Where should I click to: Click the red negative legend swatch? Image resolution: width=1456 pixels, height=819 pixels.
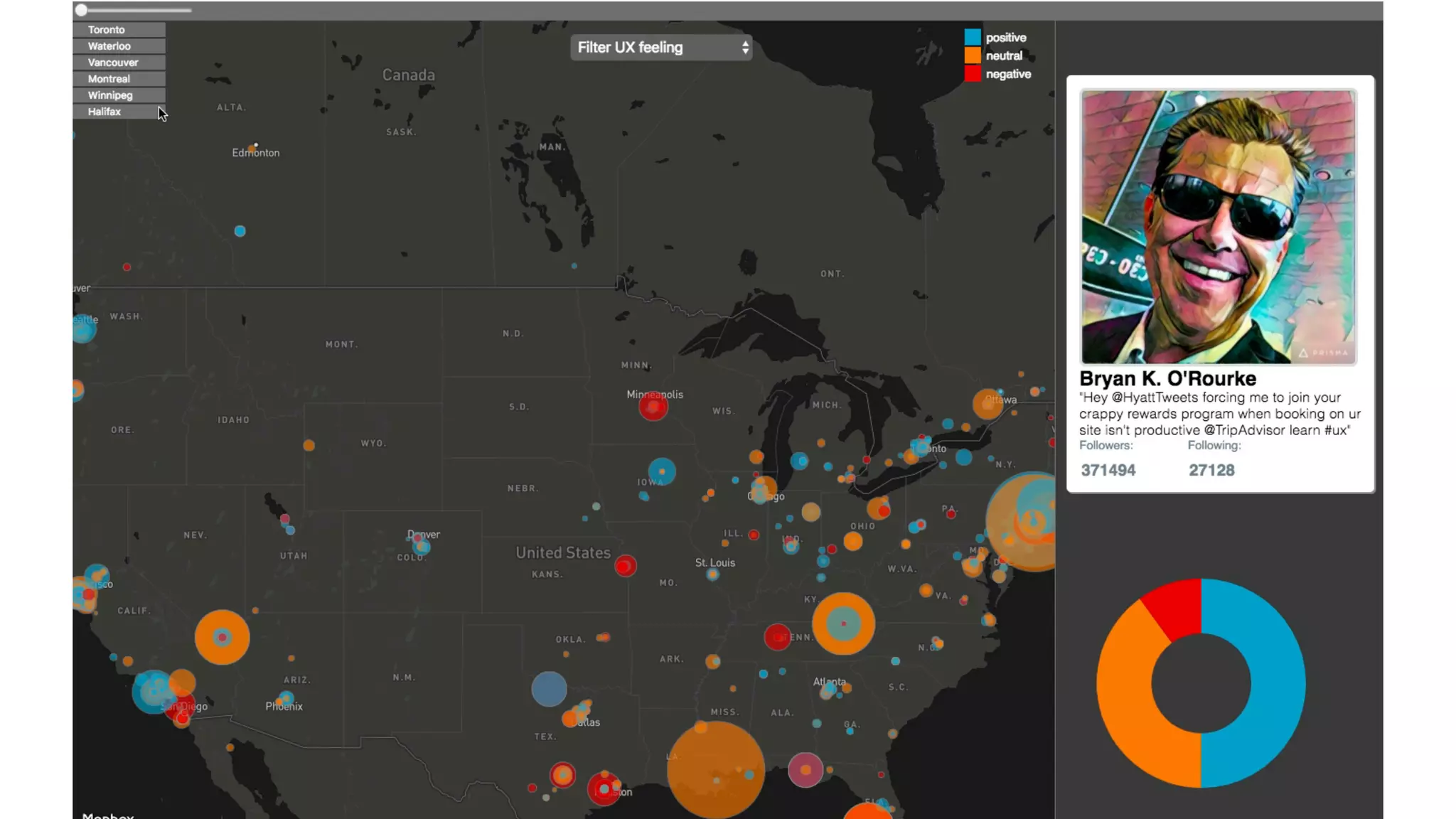[x=973, y=74]
